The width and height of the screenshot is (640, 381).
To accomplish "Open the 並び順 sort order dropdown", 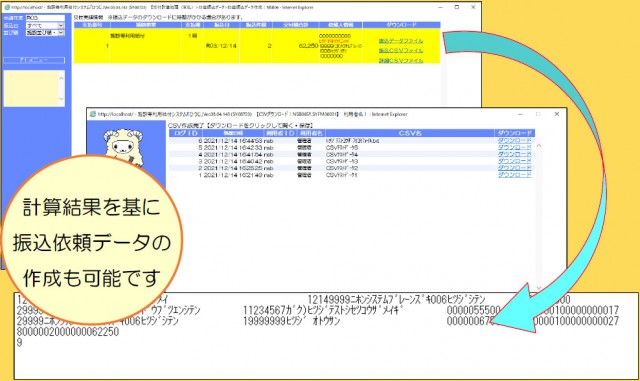I will [x=45, y=33].
